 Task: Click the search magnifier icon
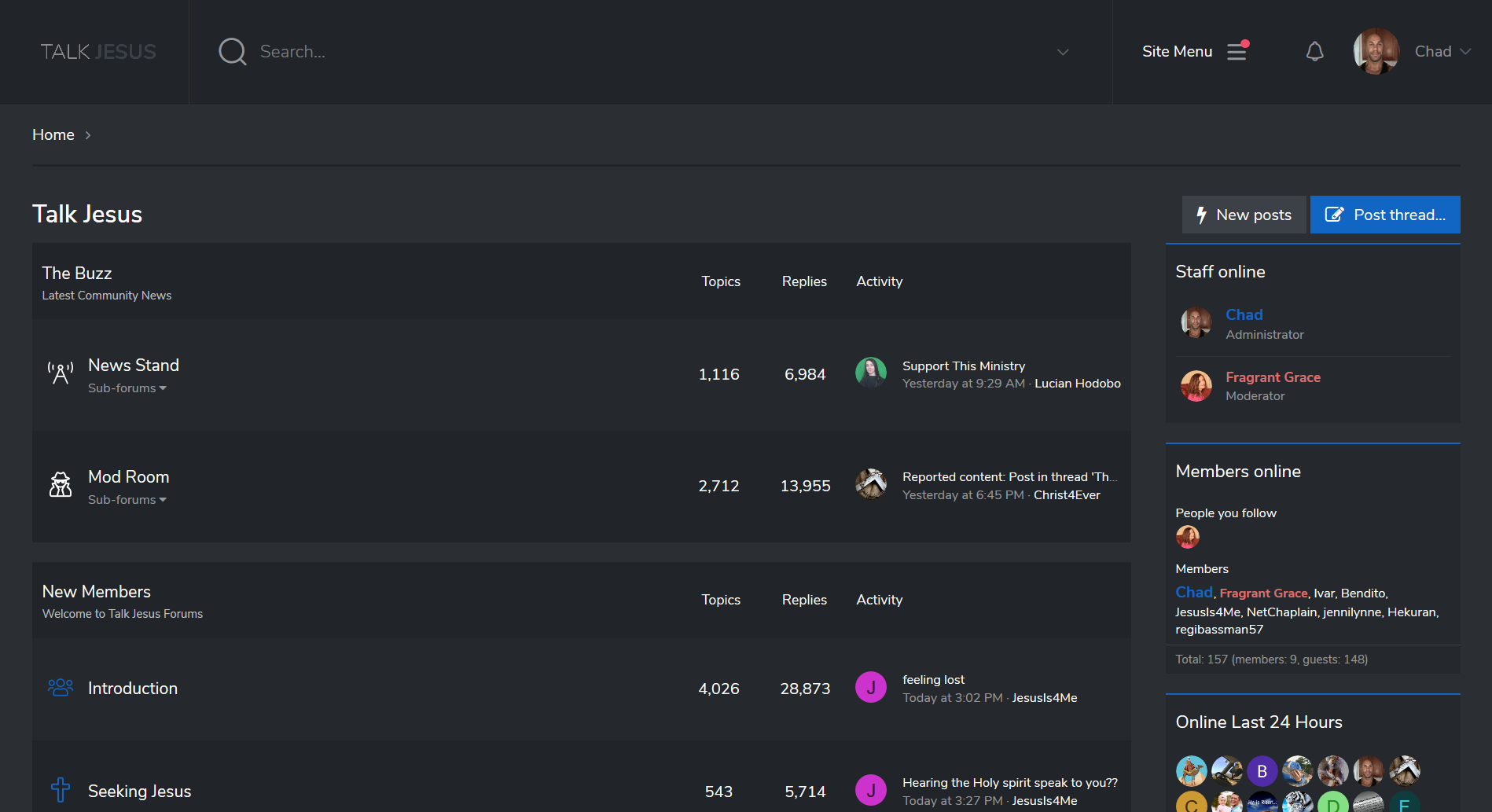pyautogui.click(x=233, y=52)
